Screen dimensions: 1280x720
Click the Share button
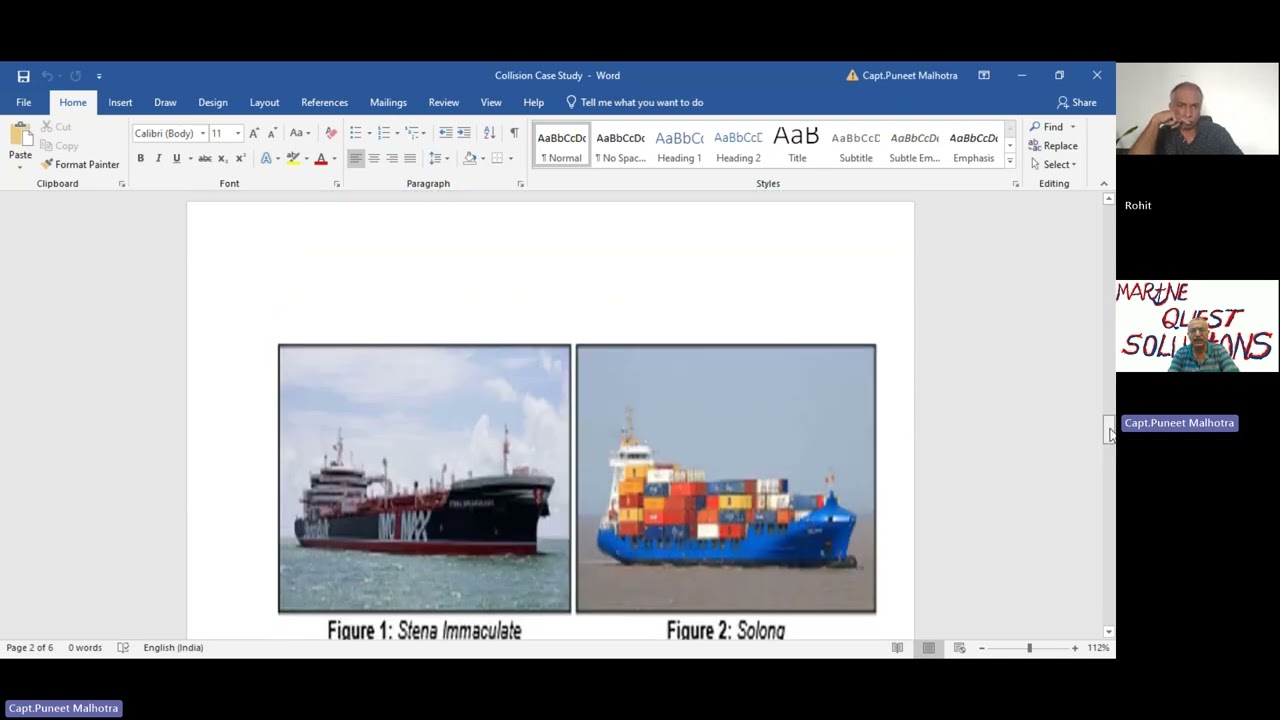[1077, 102]
